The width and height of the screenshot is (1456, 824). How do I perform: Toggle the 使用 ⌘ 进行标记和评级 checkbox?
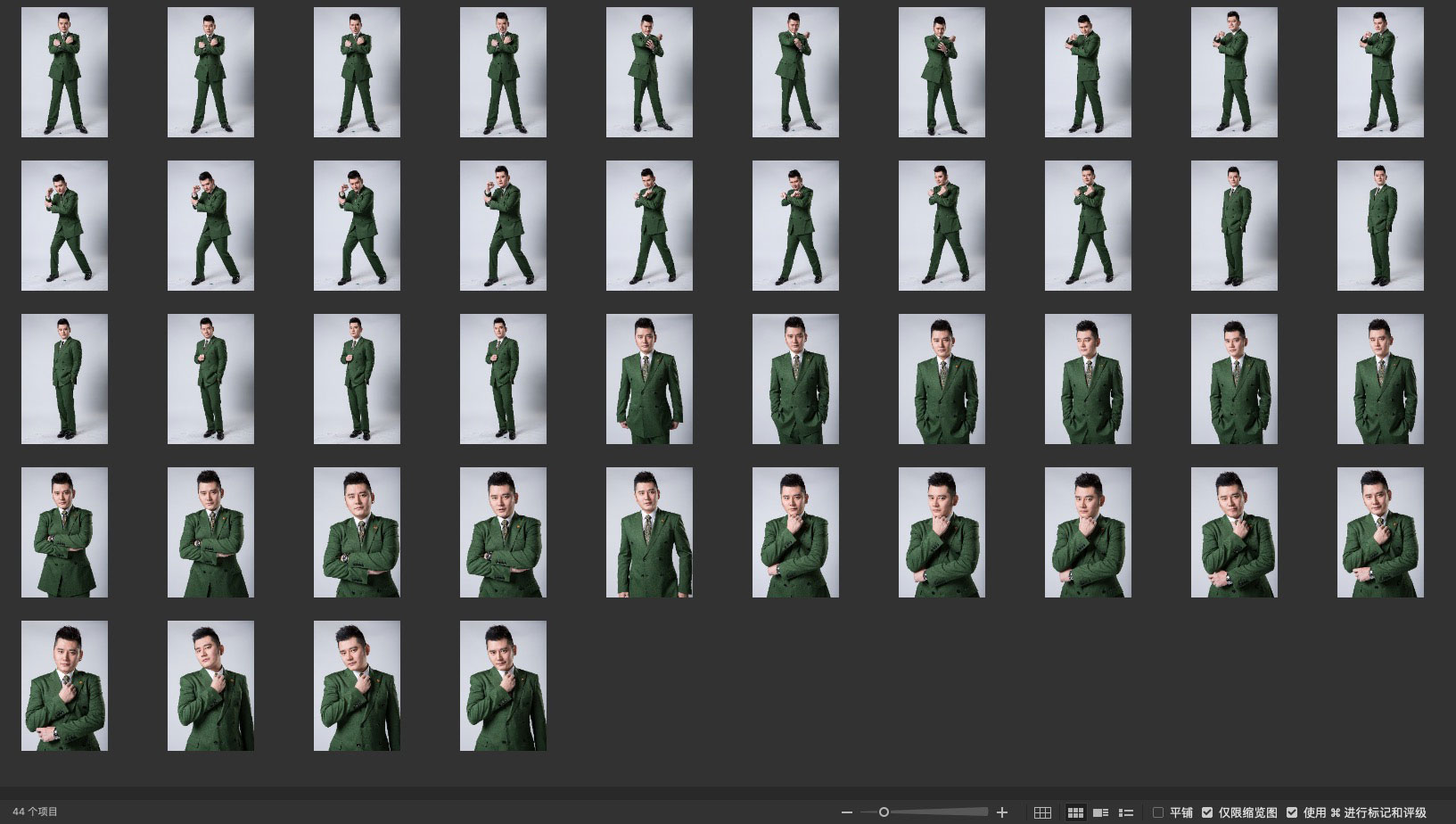coord(1292,812)
